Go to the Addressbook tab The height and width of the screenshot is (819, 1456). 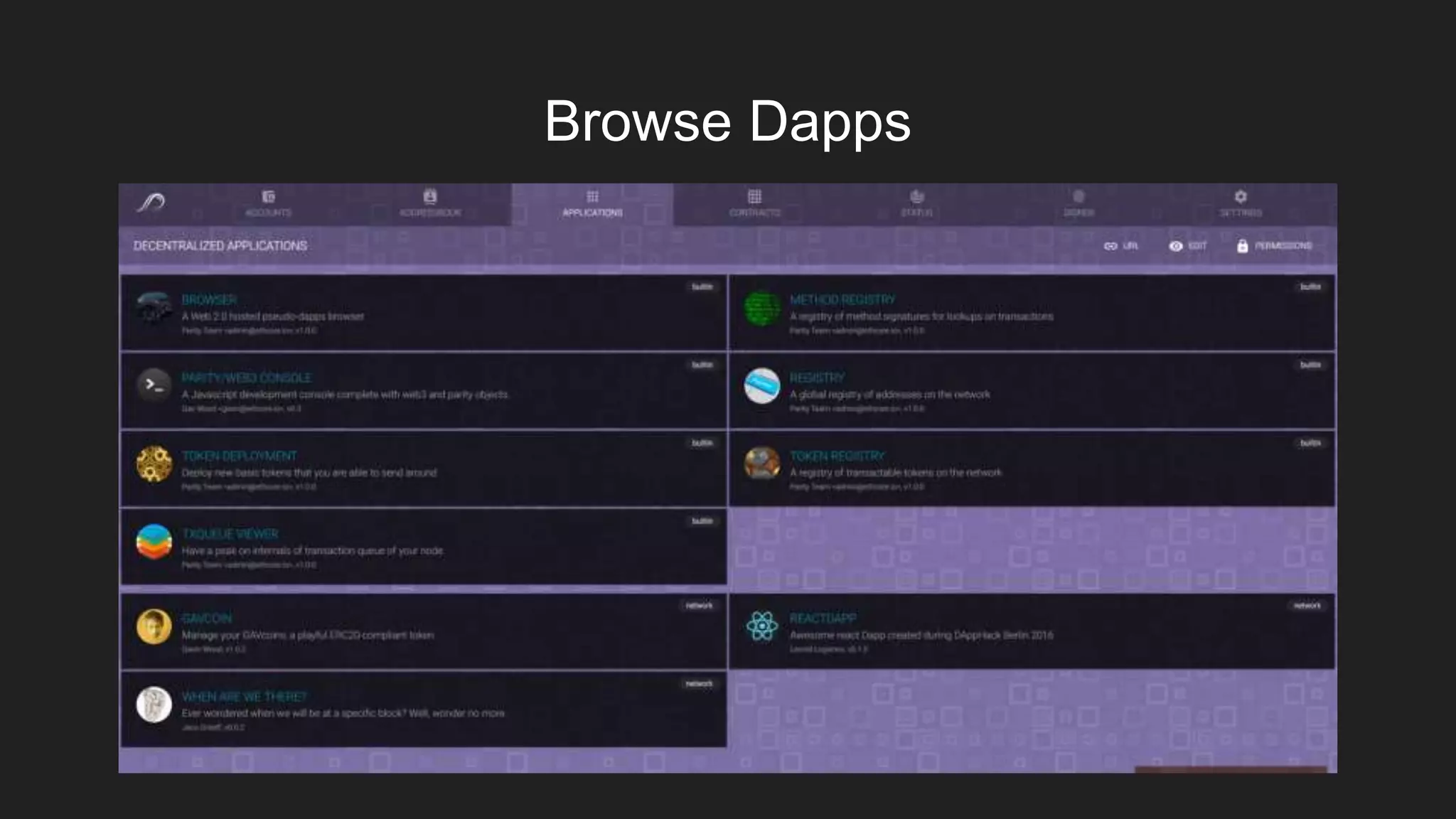click(x=430, y=203)
